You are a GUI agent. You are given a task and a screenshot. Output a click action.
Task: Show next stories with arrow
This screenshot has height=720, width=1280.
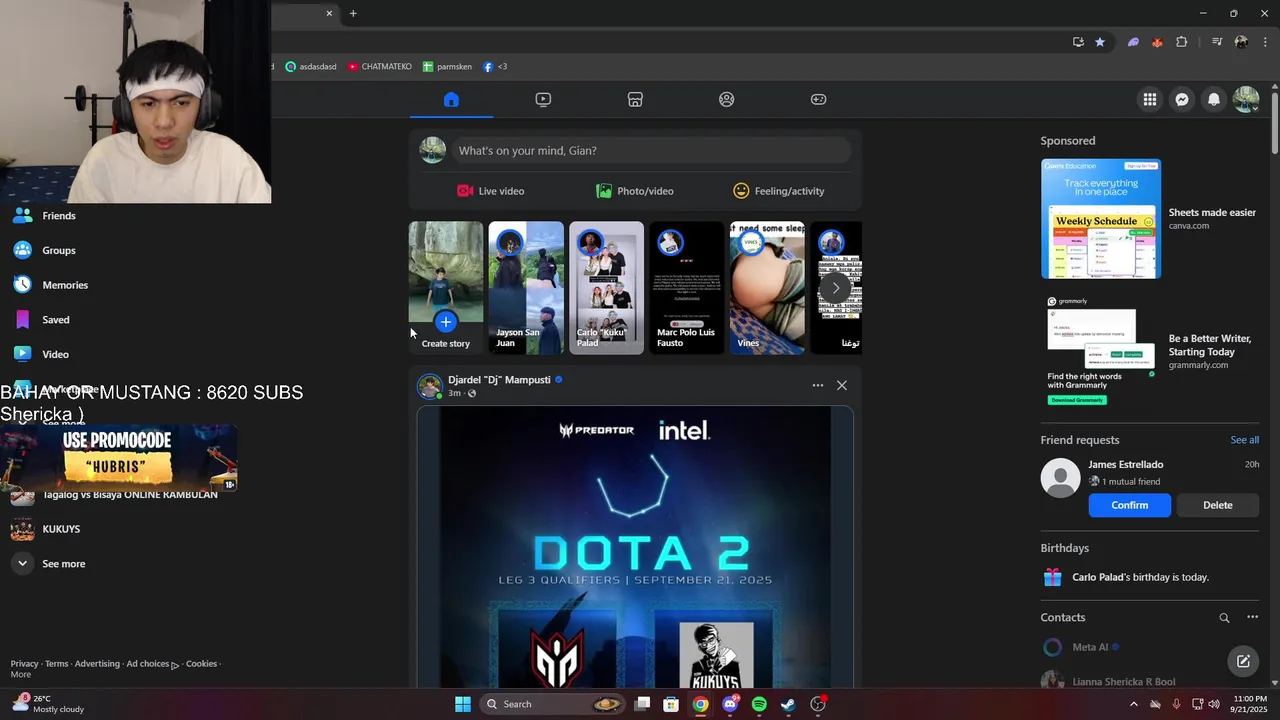(836, 288)
